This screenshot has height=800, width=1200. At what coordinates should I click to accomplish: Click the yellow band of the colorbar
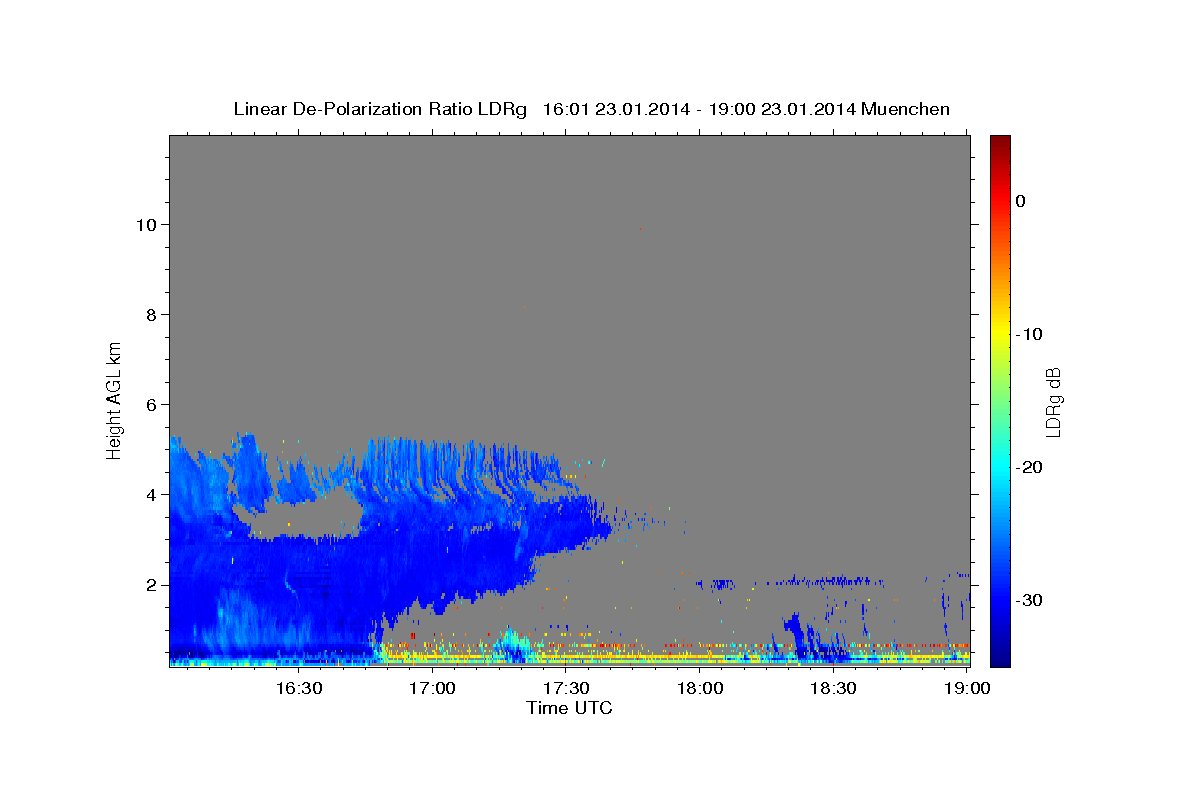coord(1000,330)
